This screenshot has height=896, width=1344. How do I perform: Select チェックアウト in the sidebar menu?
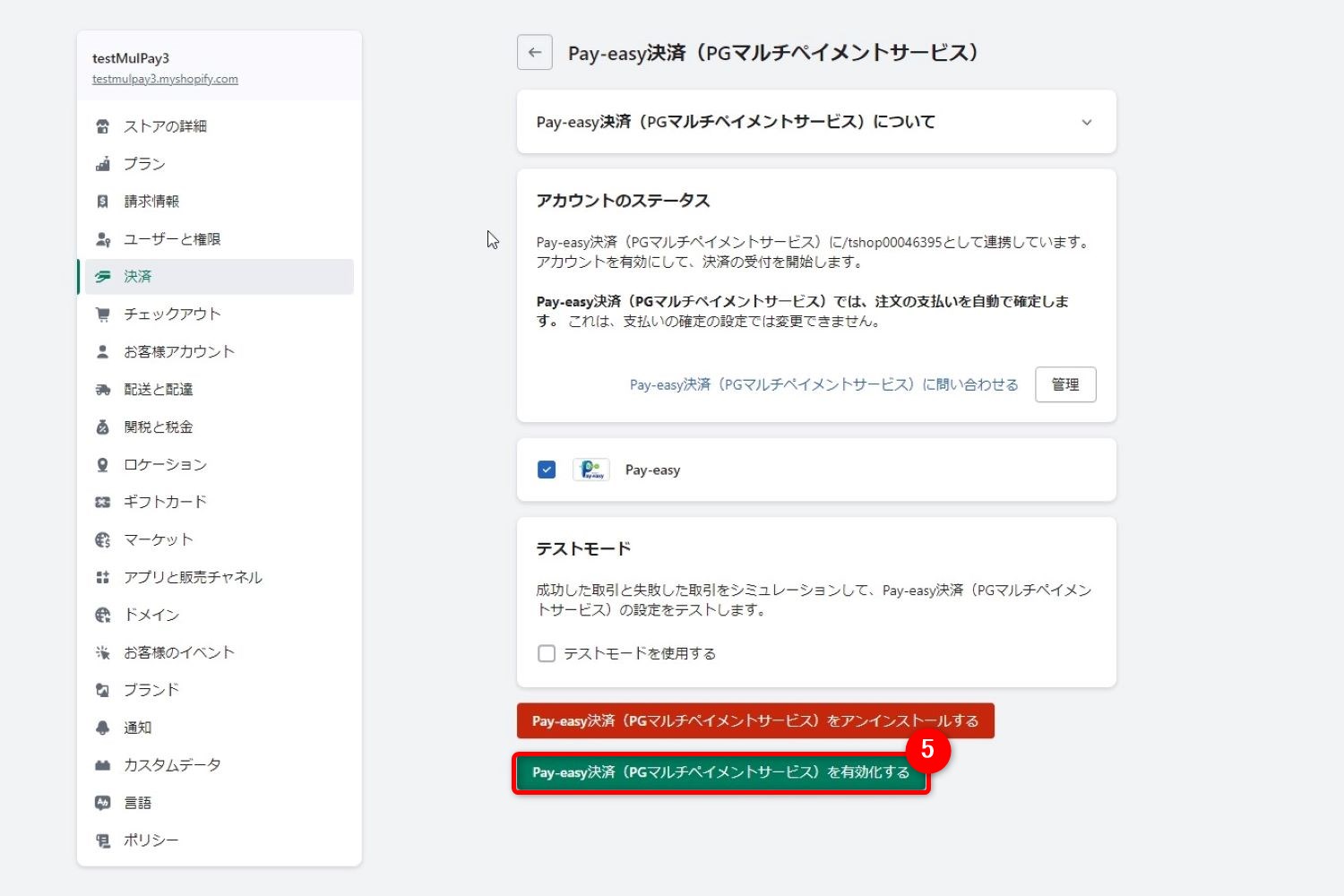pos(170,314)
